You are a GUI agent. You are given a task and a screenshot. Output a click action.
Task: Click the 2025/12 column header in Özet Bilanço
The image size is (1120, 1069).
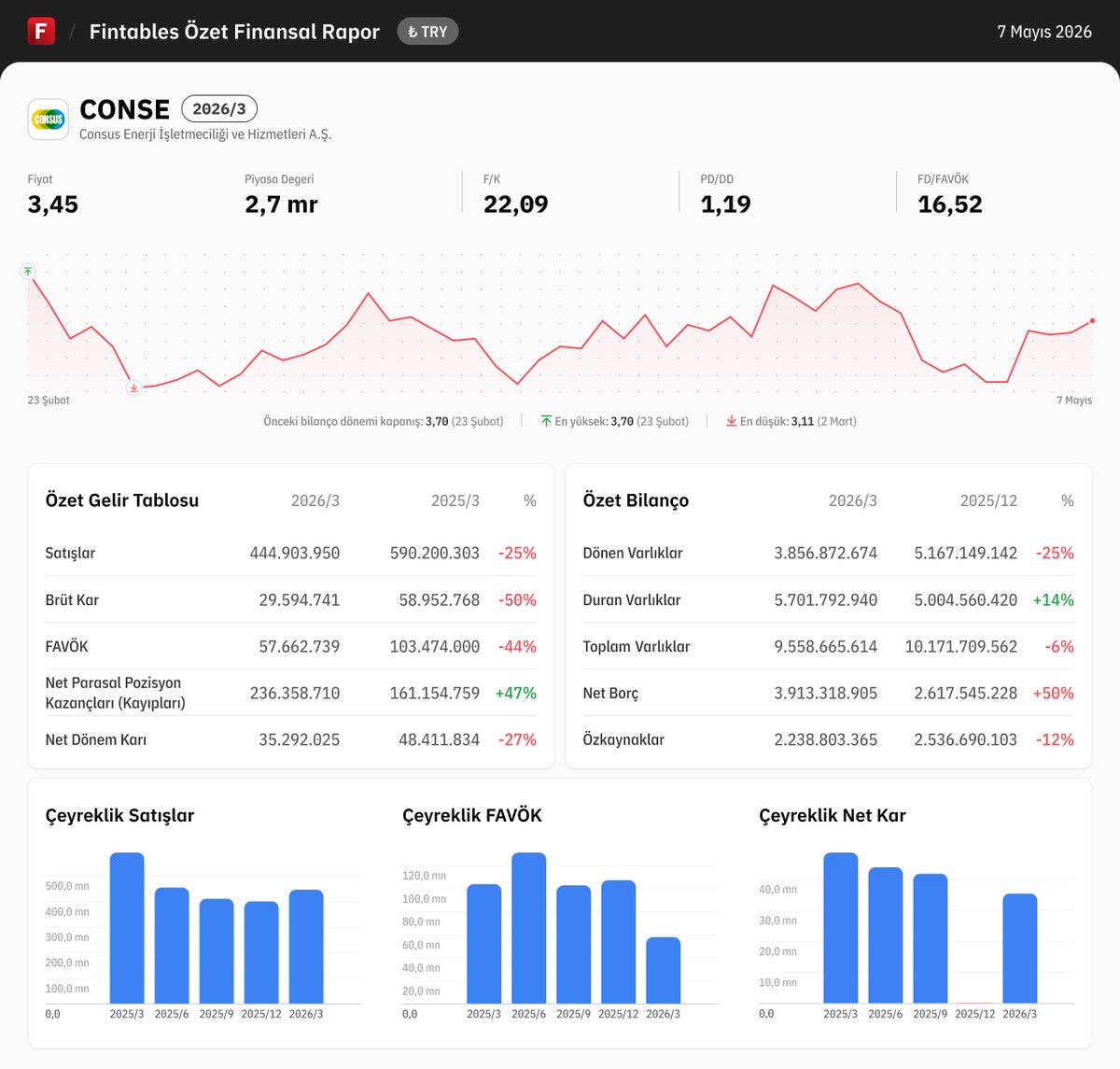pyautogui.click(x=988, y=501)
